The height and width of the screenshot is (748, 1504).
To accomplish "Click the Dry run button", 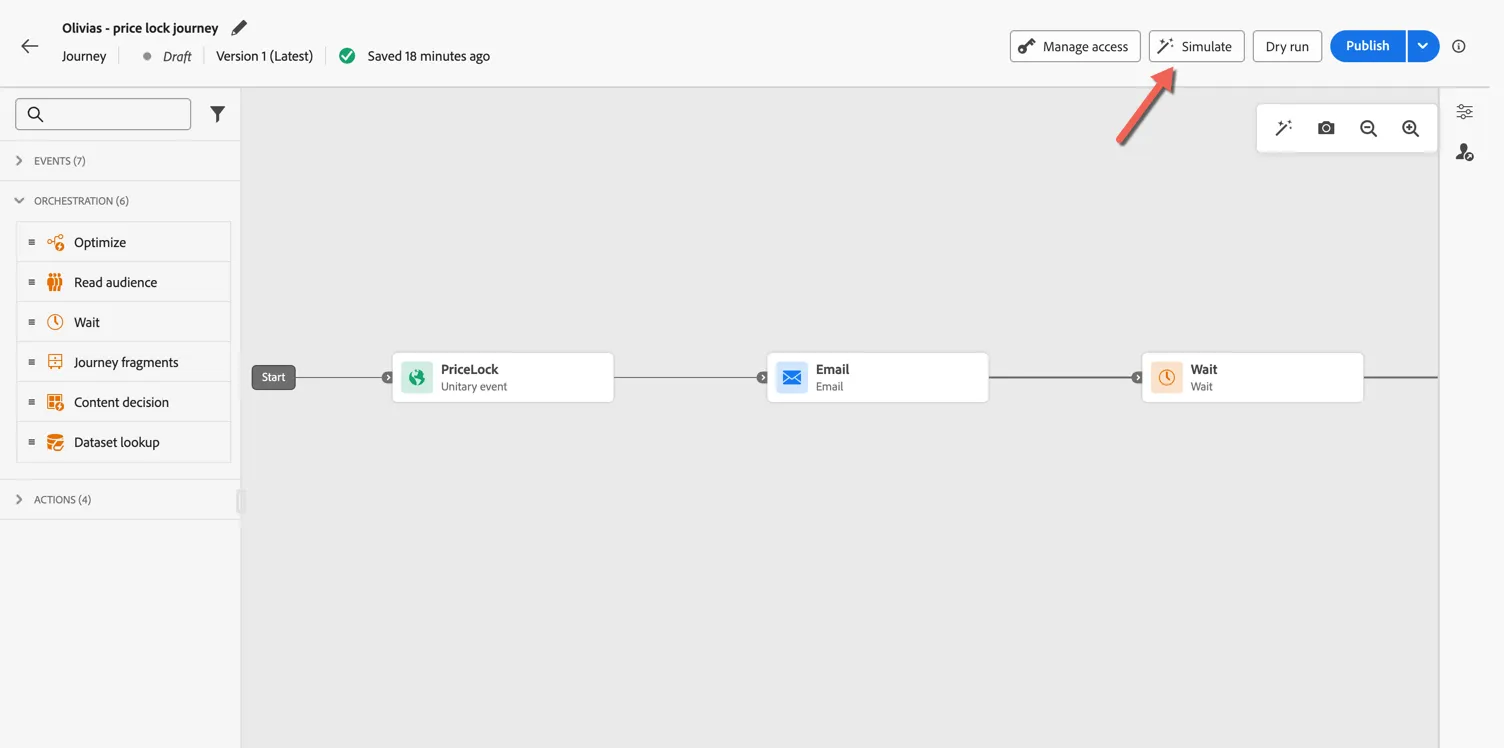I will (x=1287, y=46).
